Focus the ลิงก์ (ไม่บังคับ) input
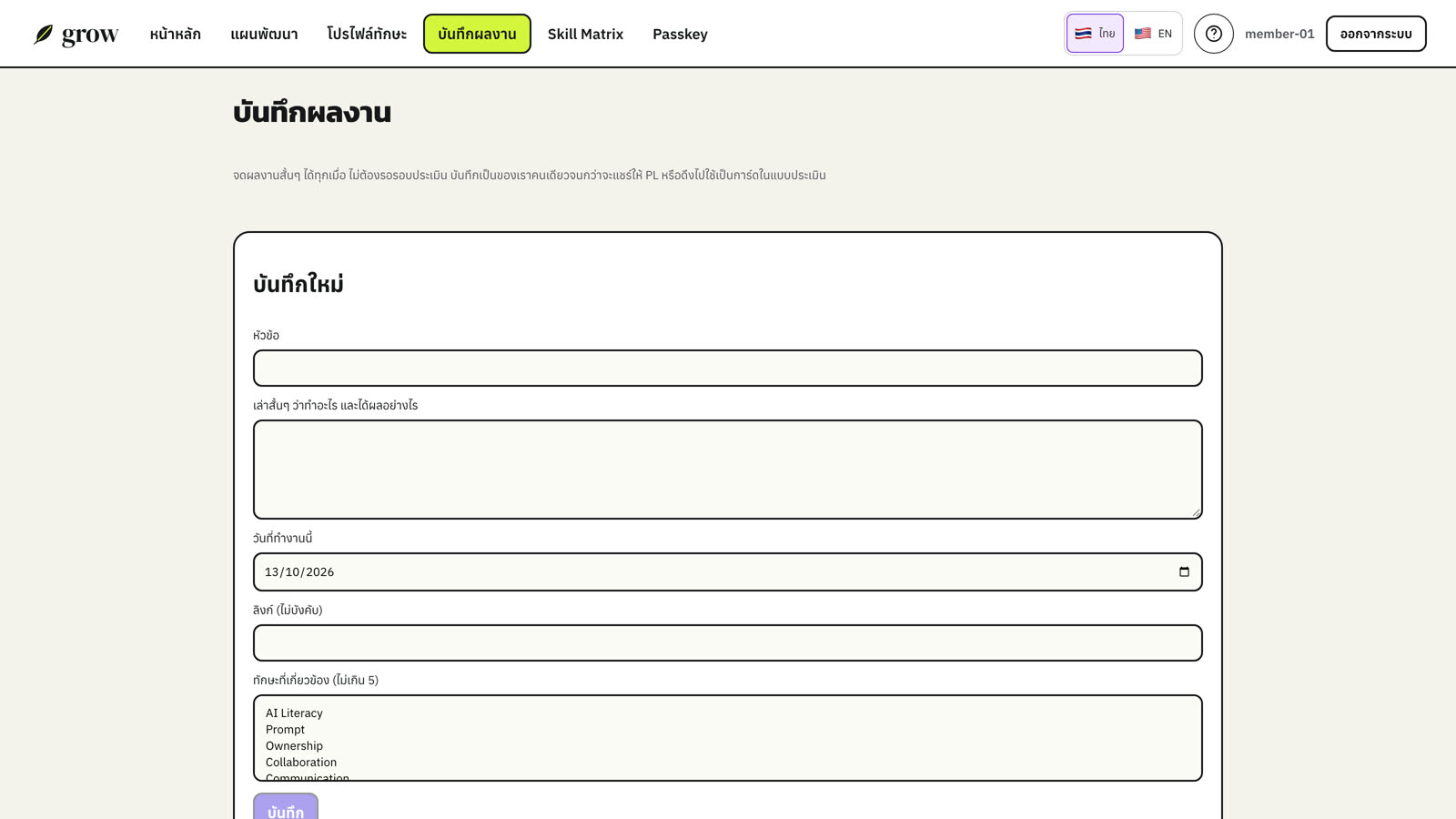The height and width of the screenshot is (819, 1456). [x=728, y=642]
